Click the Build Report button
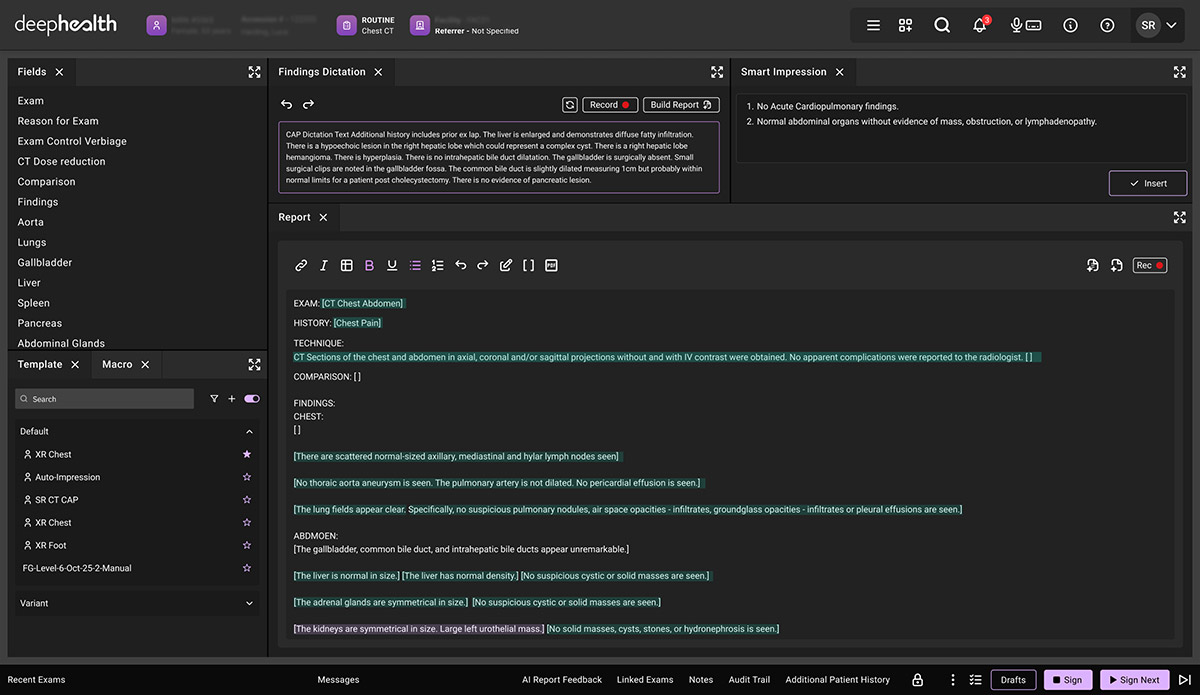Viewport: 1200px width, 695px height. pyautogui.click(x=681, y=105)
